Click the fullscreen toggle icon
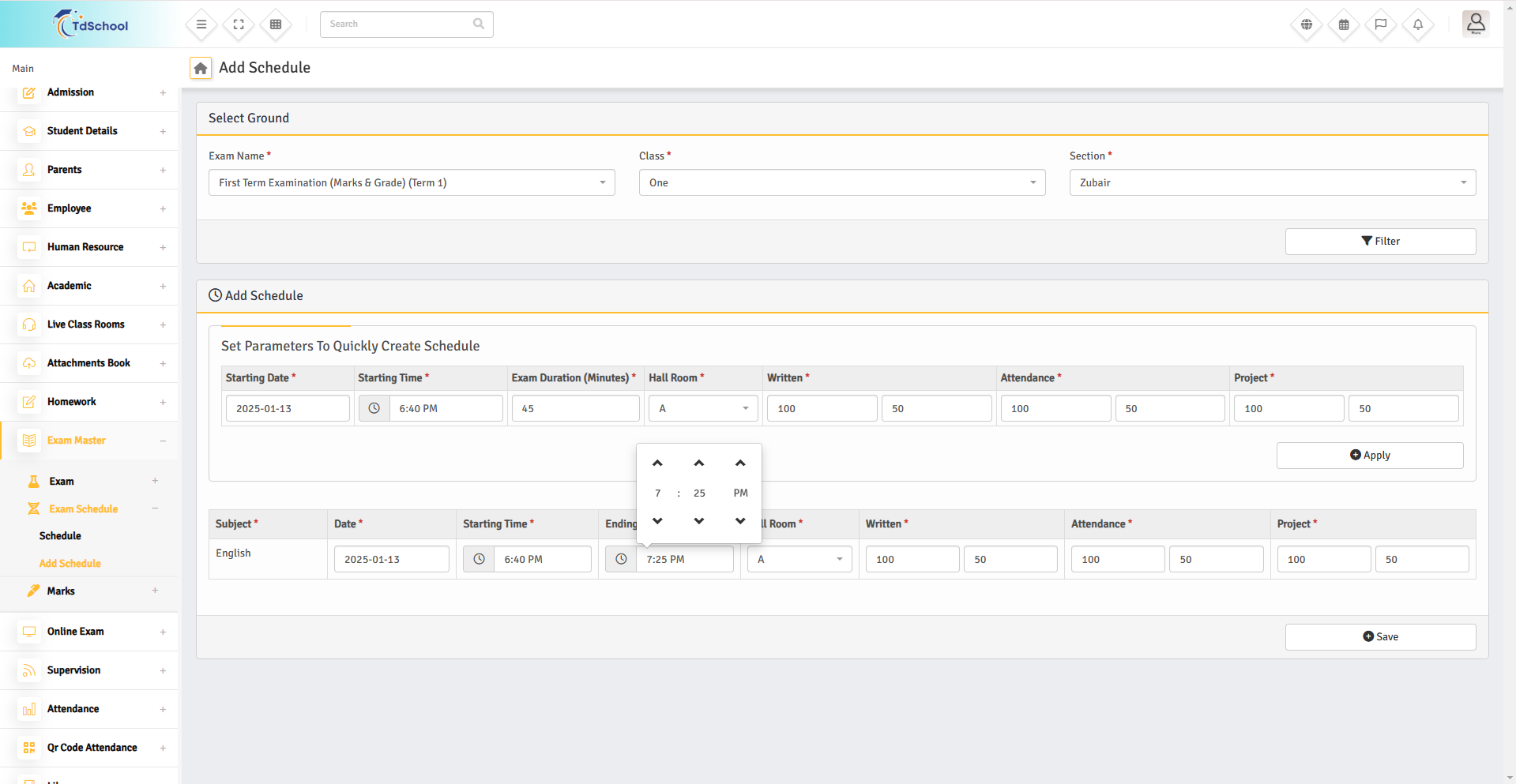This screenshot has width=1516, height=784. [x=239, y=24]
